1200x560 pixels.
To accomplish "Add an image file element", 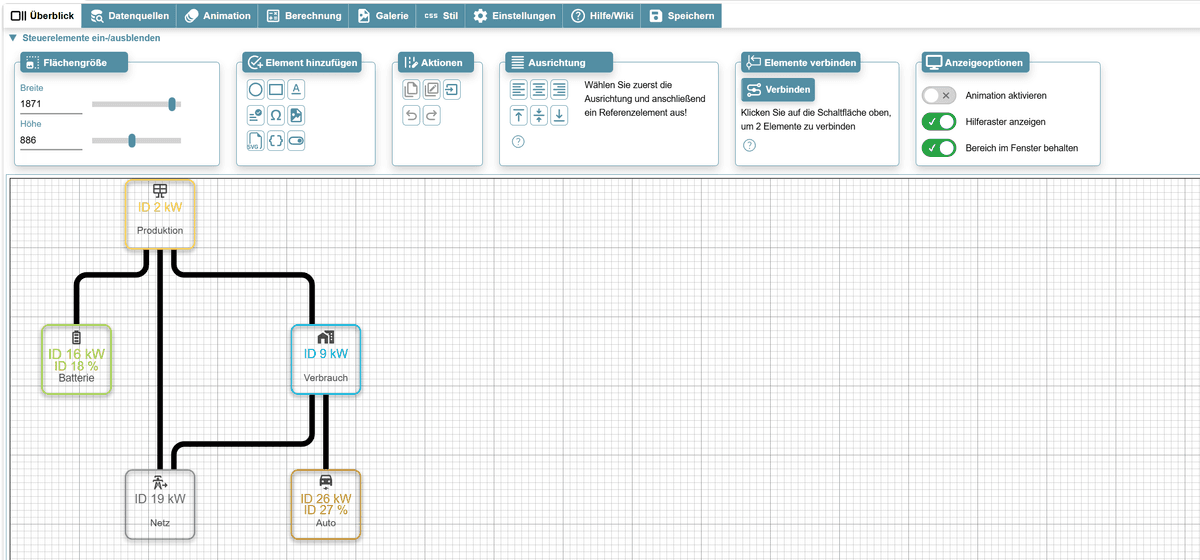I will [296, 115].
